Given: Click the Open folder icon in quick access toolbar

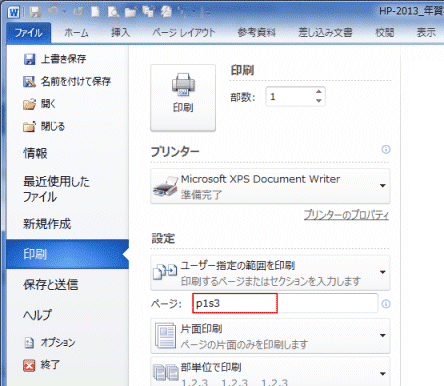Looking at the screenshot, I should [131, 12].
